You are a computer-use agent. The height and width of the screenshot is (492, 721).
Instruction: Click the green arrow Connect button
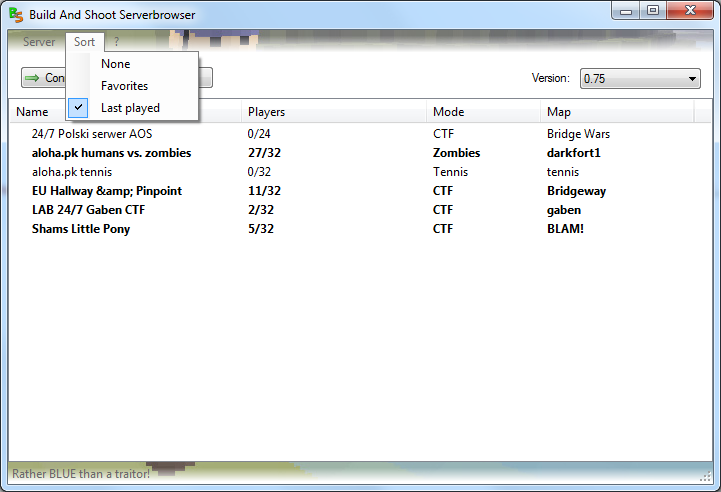(42, 78)
